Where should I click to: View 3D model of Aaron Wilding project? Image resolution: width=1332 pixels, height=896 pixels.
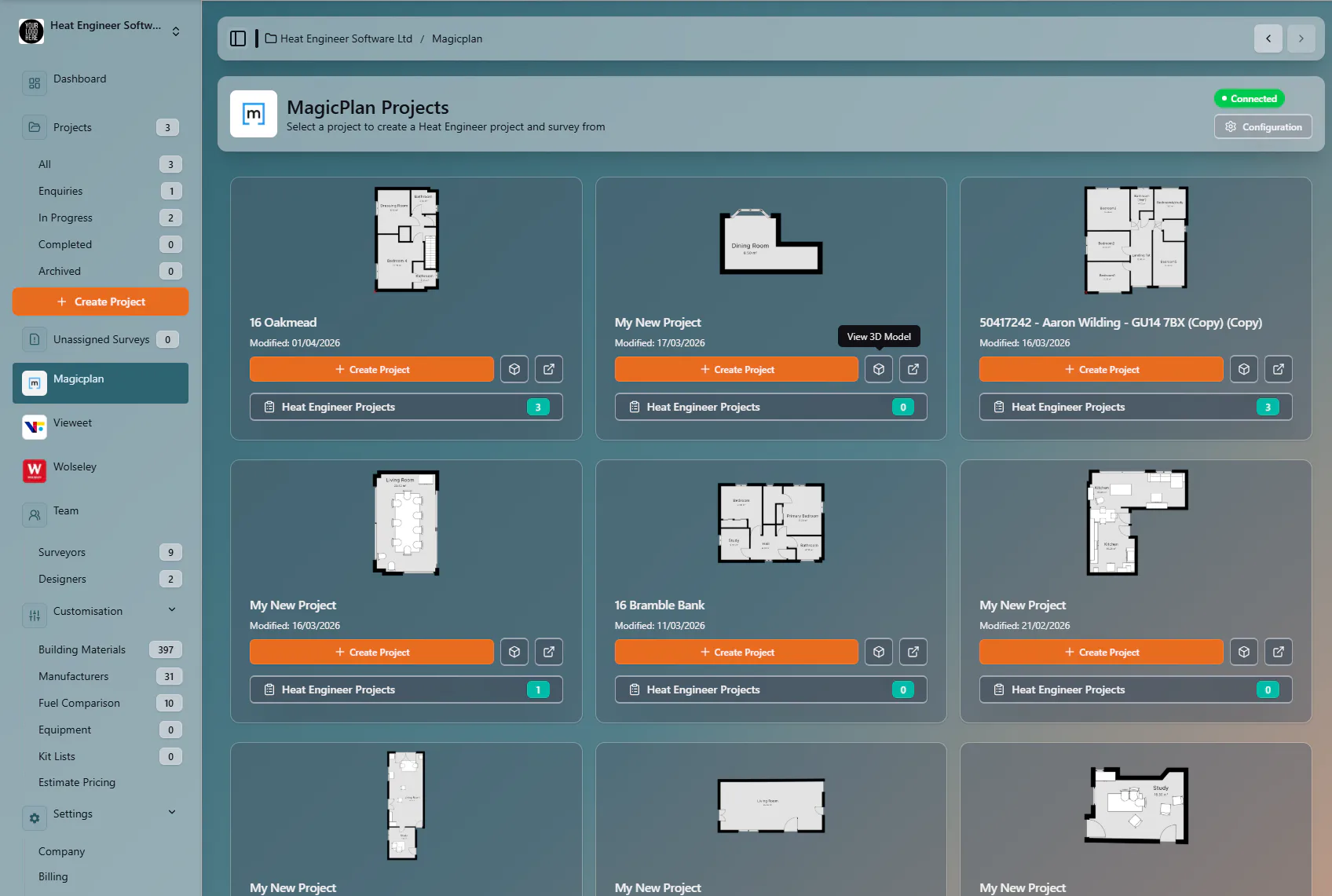[x=1244, y=369]
